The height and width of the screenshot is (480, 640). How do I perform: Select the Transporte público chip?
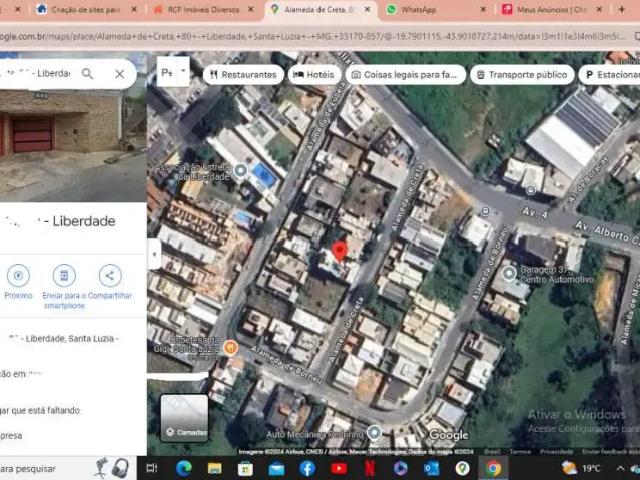[521, 75]
